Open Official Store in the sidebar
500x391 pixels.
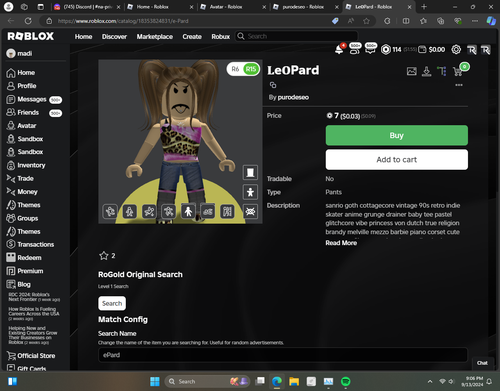click(x=31, y=356)
